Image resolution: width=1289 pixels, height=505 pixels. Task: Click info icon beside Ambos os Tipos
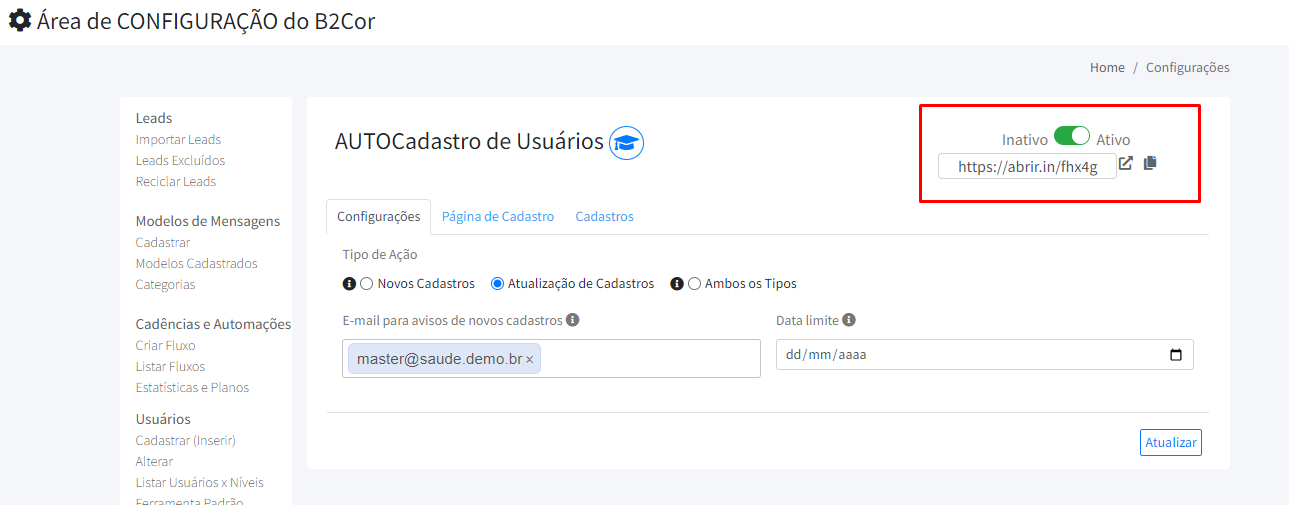(676, 284)
